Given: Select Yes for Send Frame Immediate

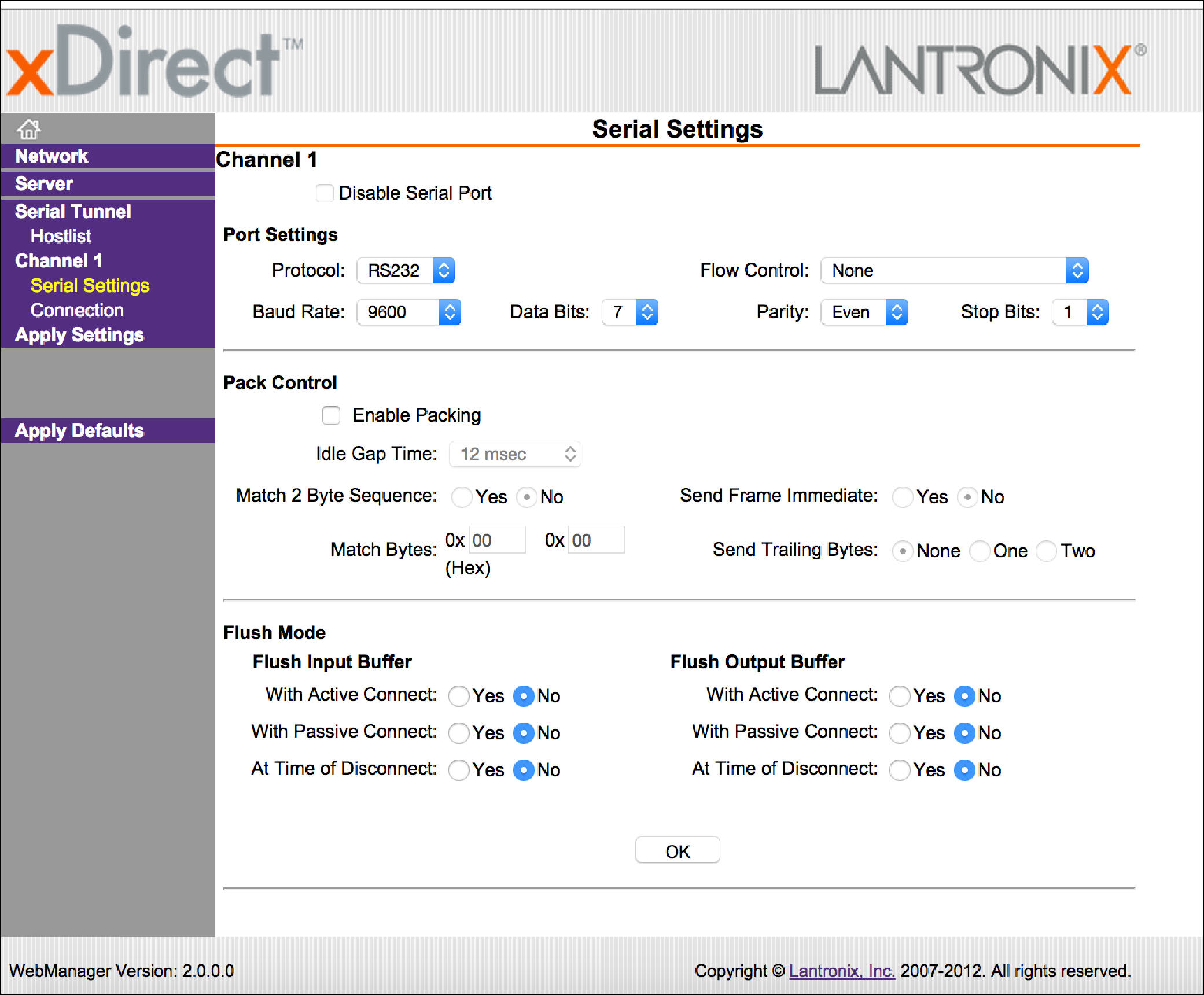Looking at the screenshot, I should tap(903, 497).
